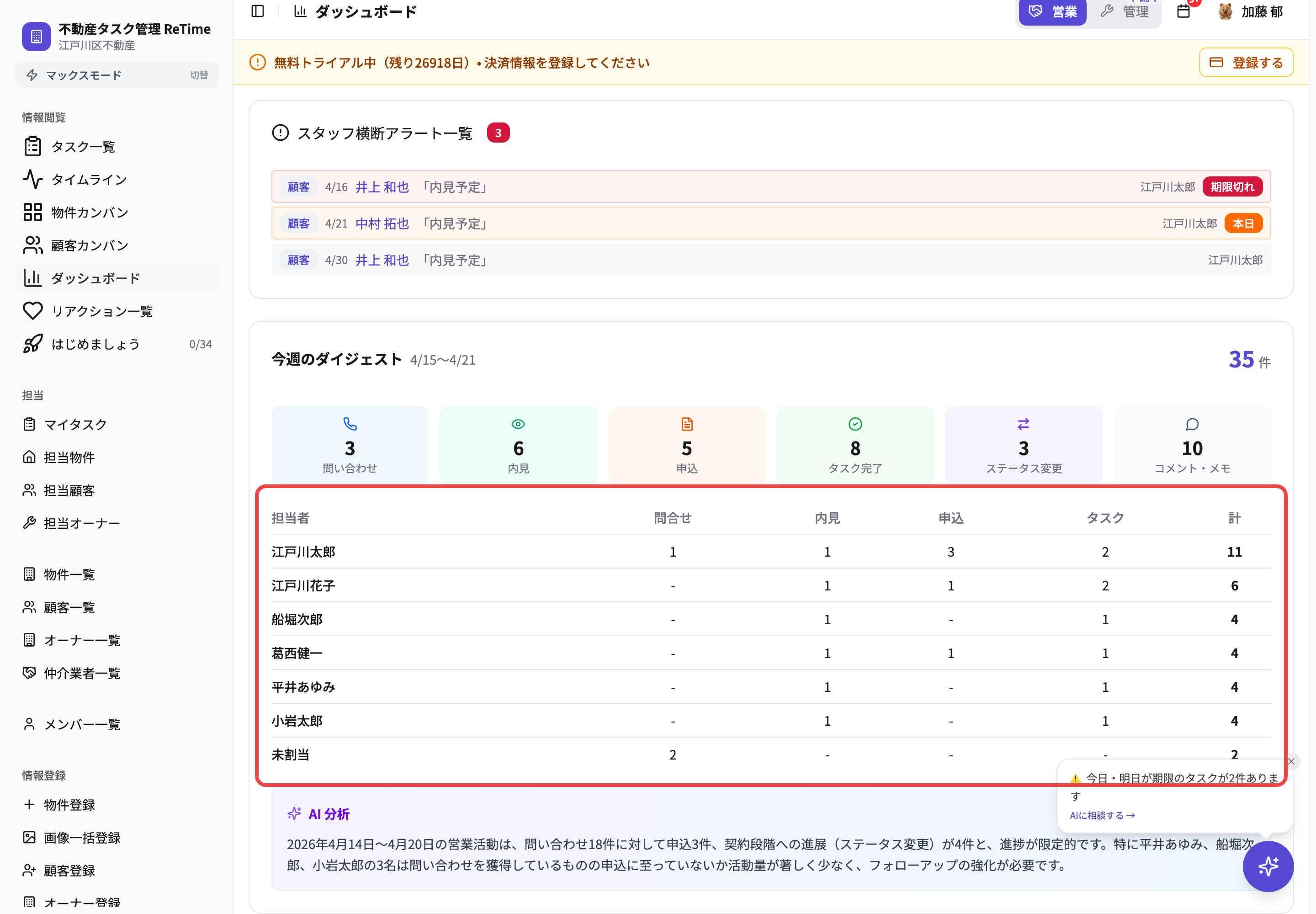This screenshot has width=1316, height=914.
Task: Click the 画像一括登録 image icon
Action: (29, 837)
